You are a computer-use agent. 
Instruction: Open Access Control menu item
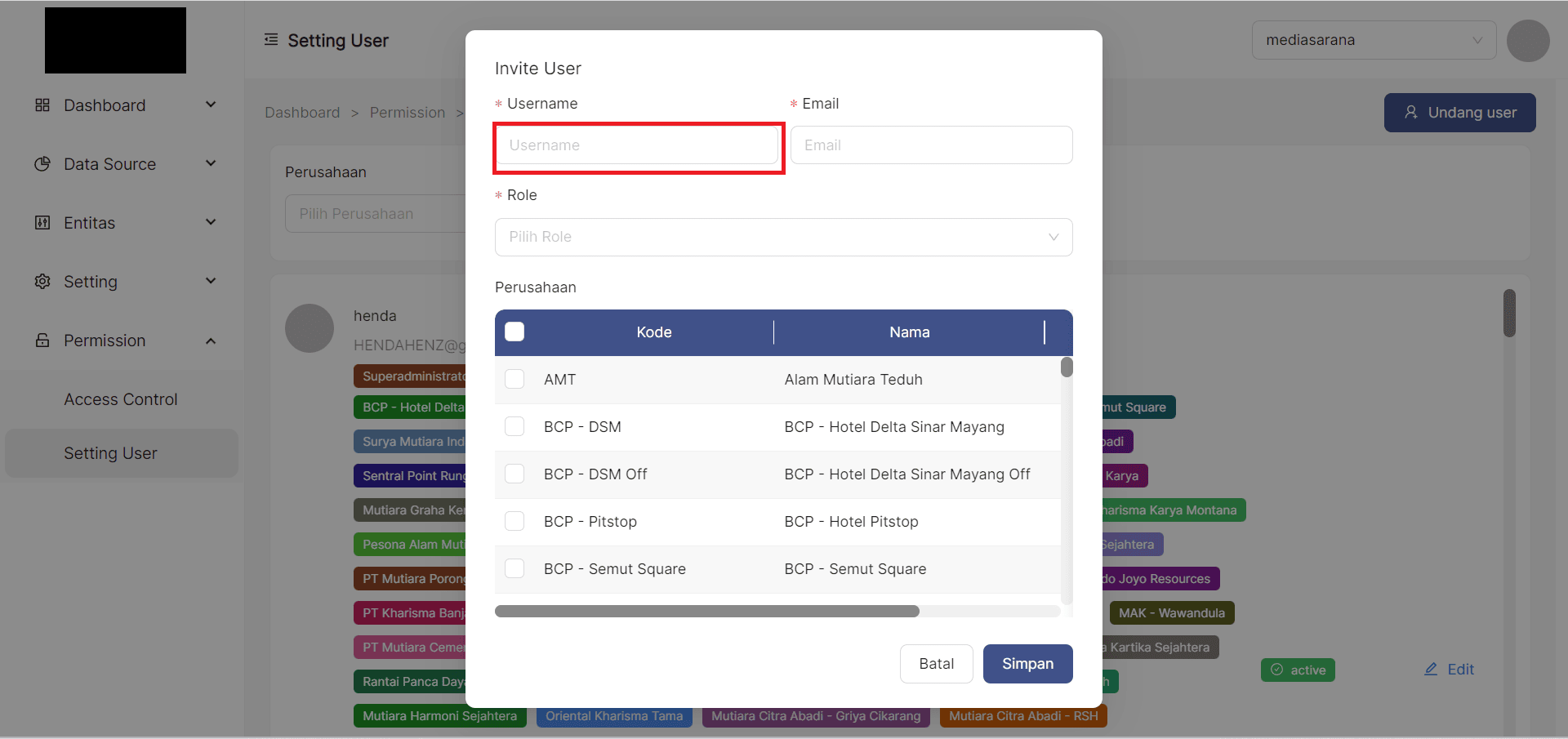pyautogui.click(x=121, y=399)
